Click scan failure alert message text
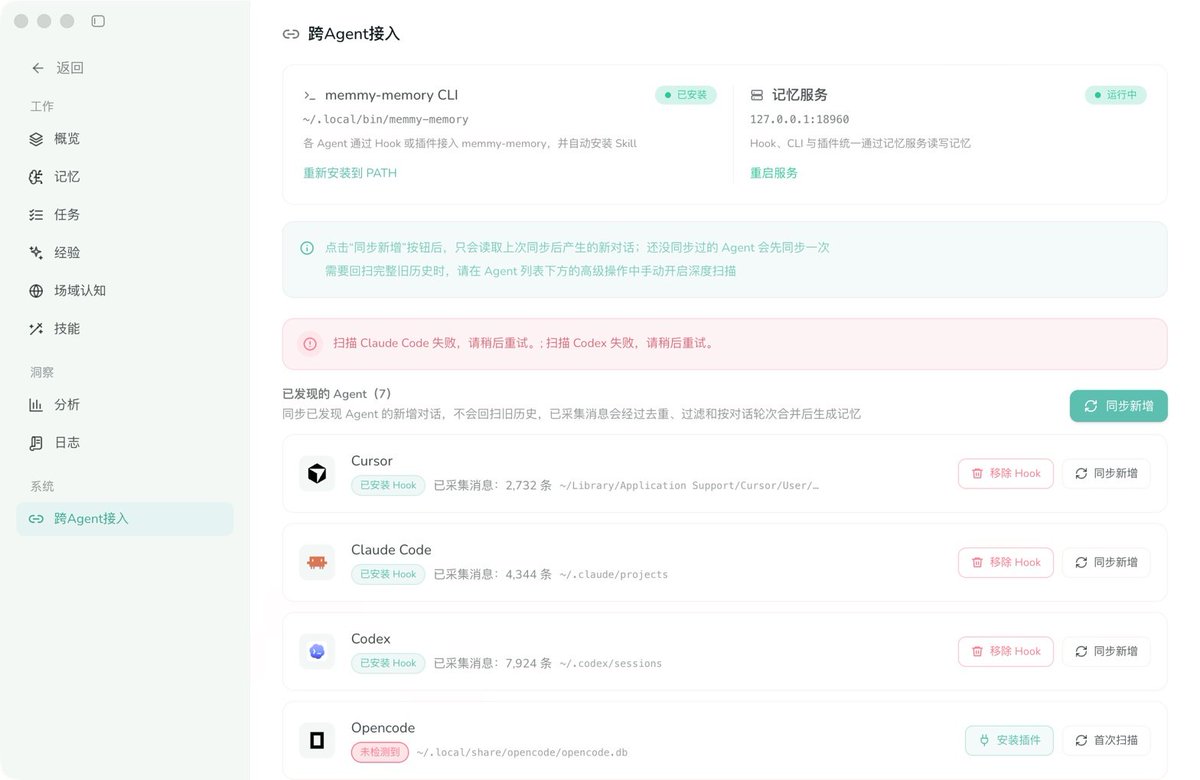 coord(524,343)
